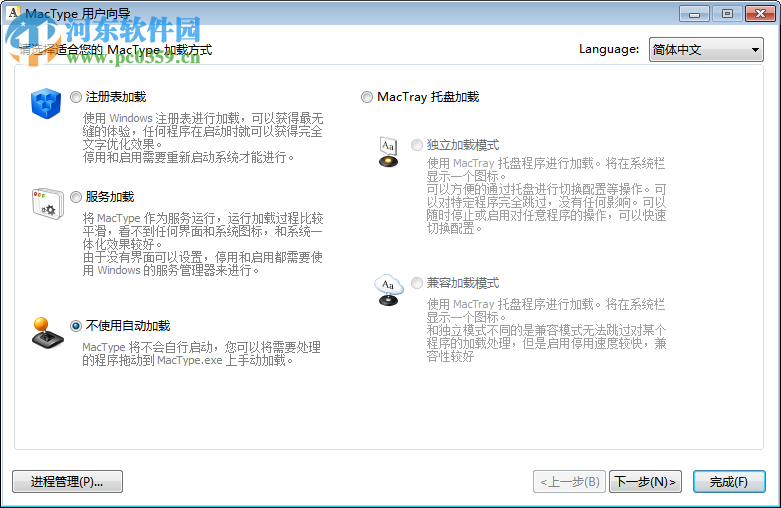Maximize the MacType wizard window
The width and height of the screenshot is (781, 508).
tap(727, 13)
